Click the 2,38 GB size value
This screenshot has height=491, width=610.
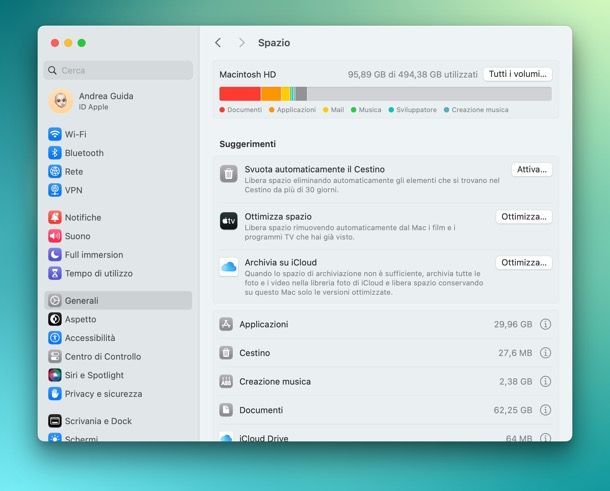516,381
